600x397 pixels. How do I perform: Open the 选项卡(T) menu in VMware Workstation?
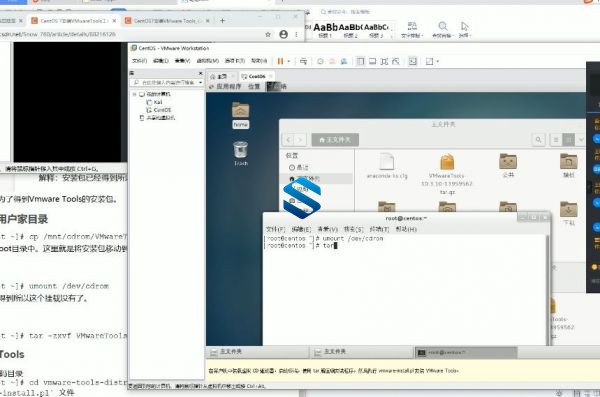pos(235,61)
